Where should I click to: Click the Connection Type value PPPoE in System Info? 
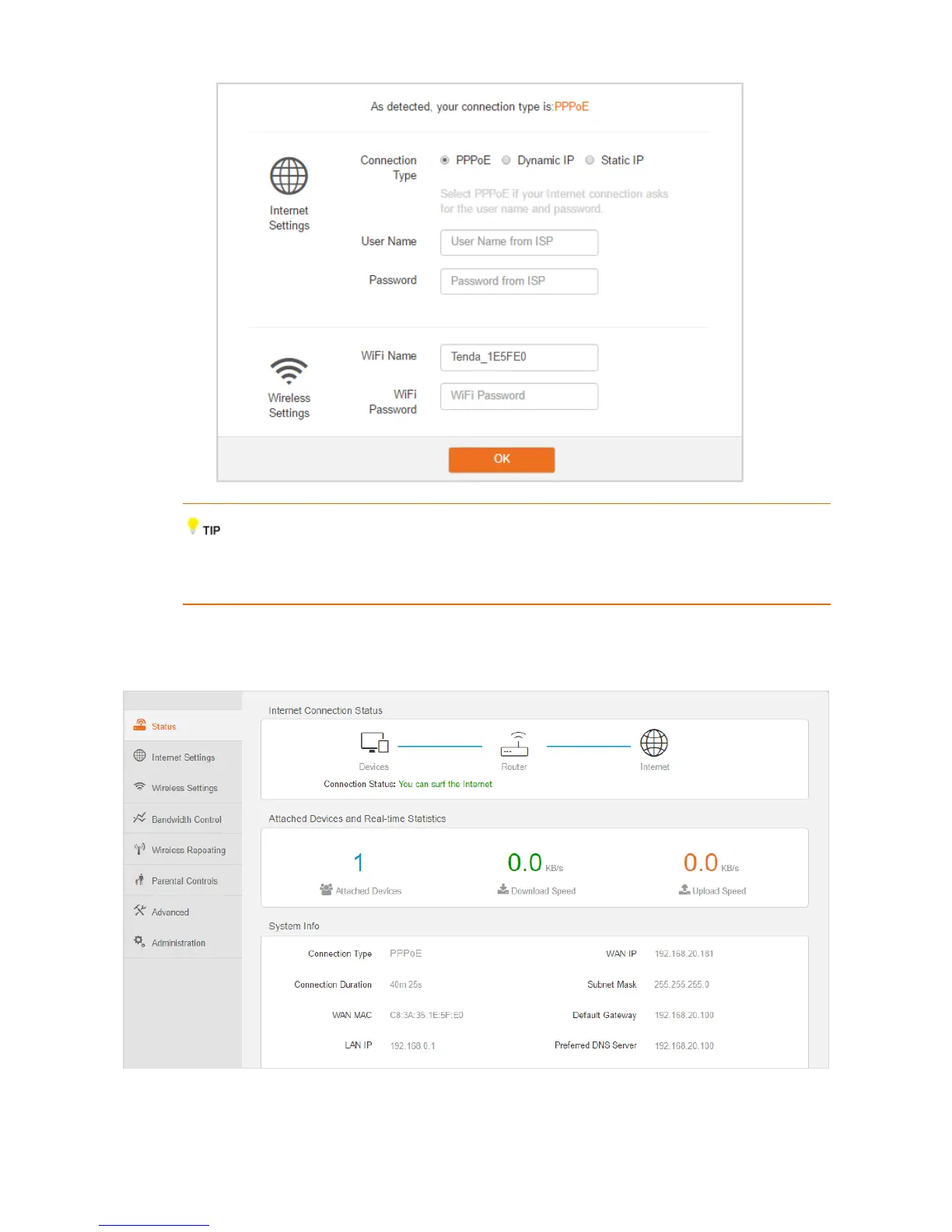[x=405, y=954]
